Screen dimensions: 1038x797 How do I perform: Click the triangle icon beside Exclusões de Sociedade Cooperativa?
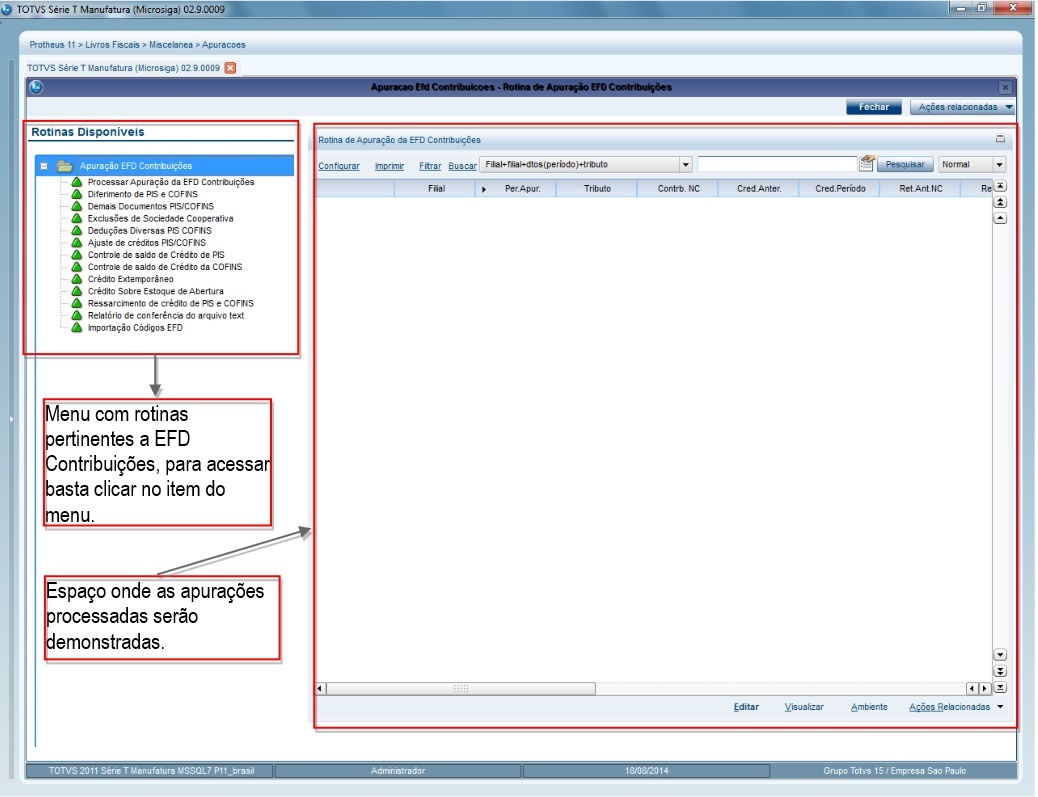[x=77, y=218]
